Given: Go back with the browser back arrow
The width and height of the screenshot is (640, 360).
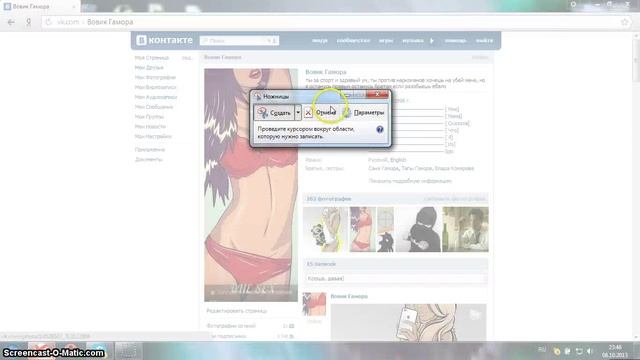Looking at the screenshot, I should pos(11,22).
